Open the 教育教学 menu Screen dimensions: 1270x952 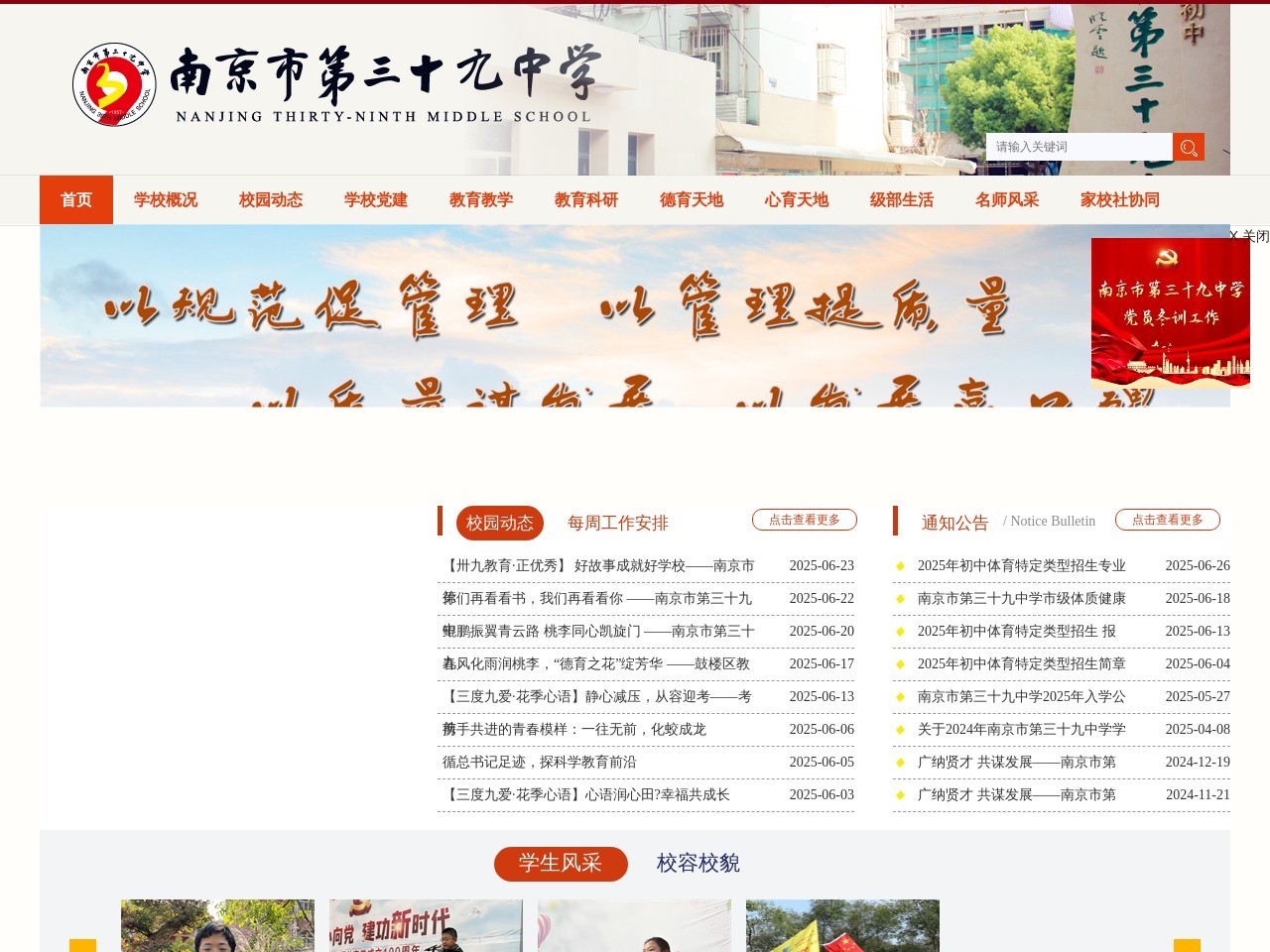[x=481, y=199]
